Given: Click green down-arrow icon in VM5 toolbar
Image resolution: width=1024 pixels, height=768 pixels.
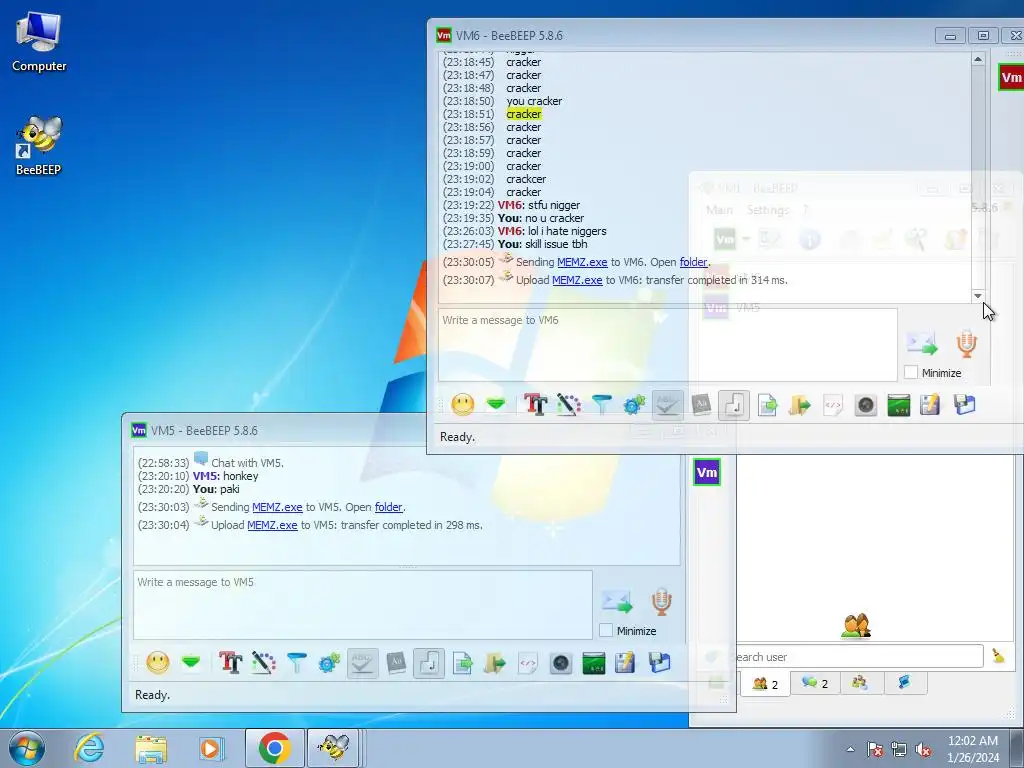Looking at the screenshot, I should point(191,663).
